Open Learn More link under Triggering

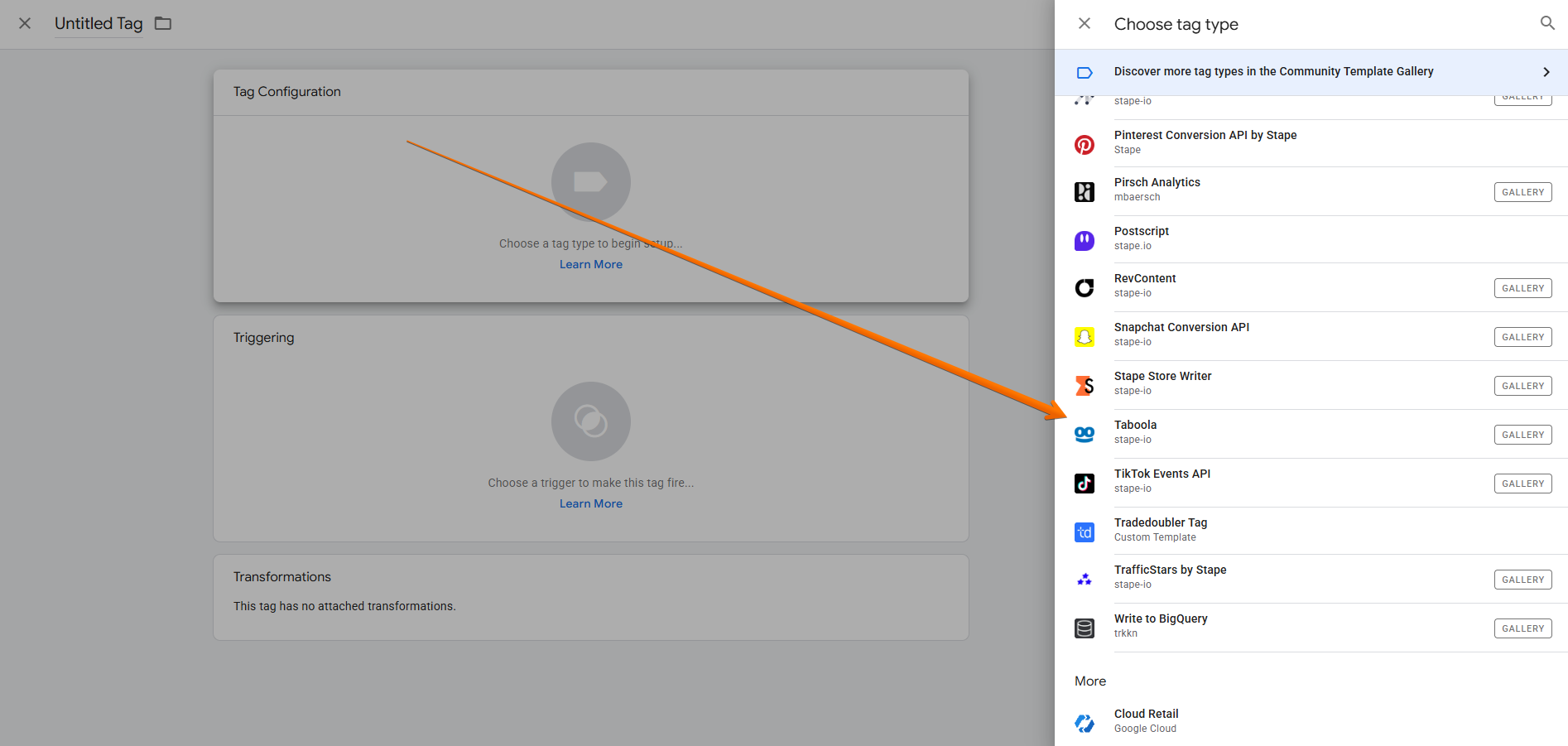591,503
